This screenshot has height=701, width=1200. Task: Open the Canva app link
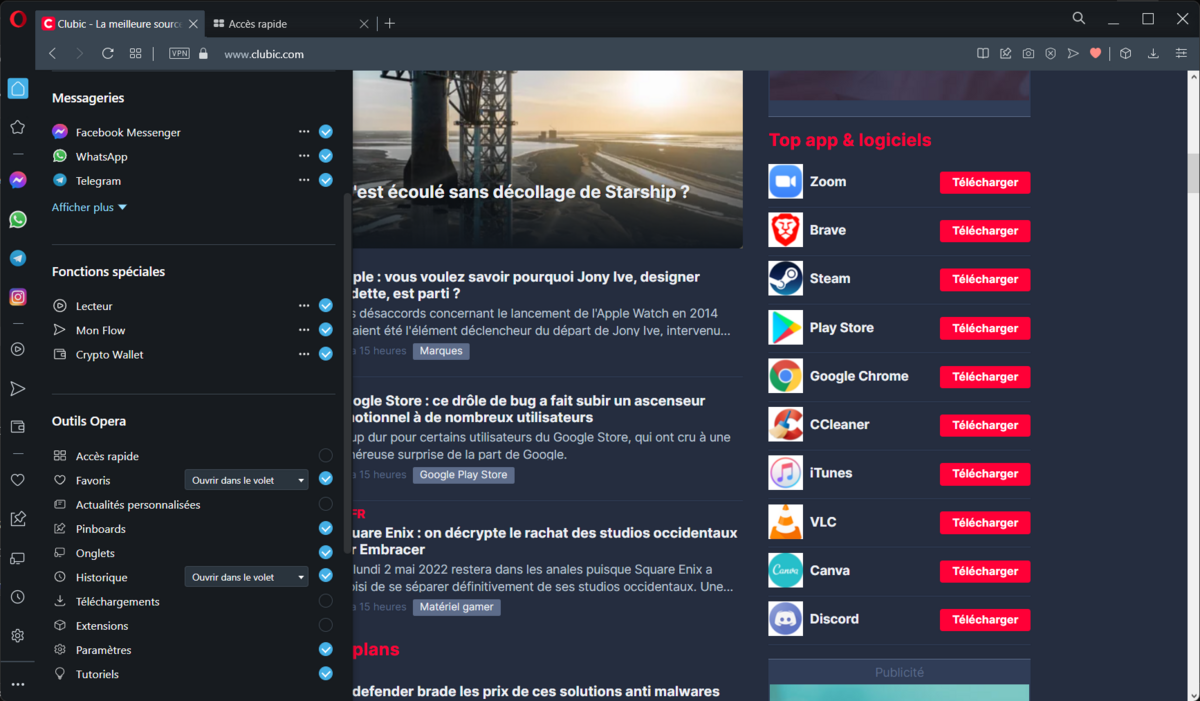829,570
